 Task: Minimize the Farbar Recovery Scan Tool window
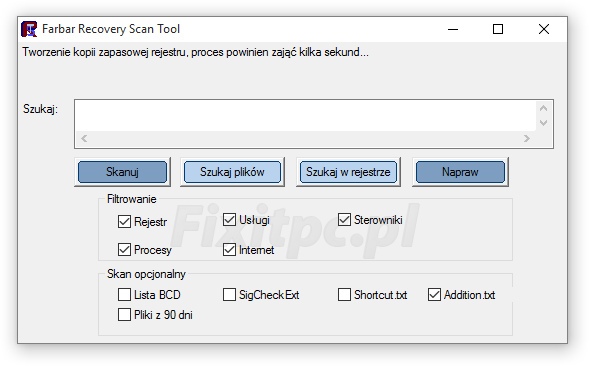pos(453,29)
